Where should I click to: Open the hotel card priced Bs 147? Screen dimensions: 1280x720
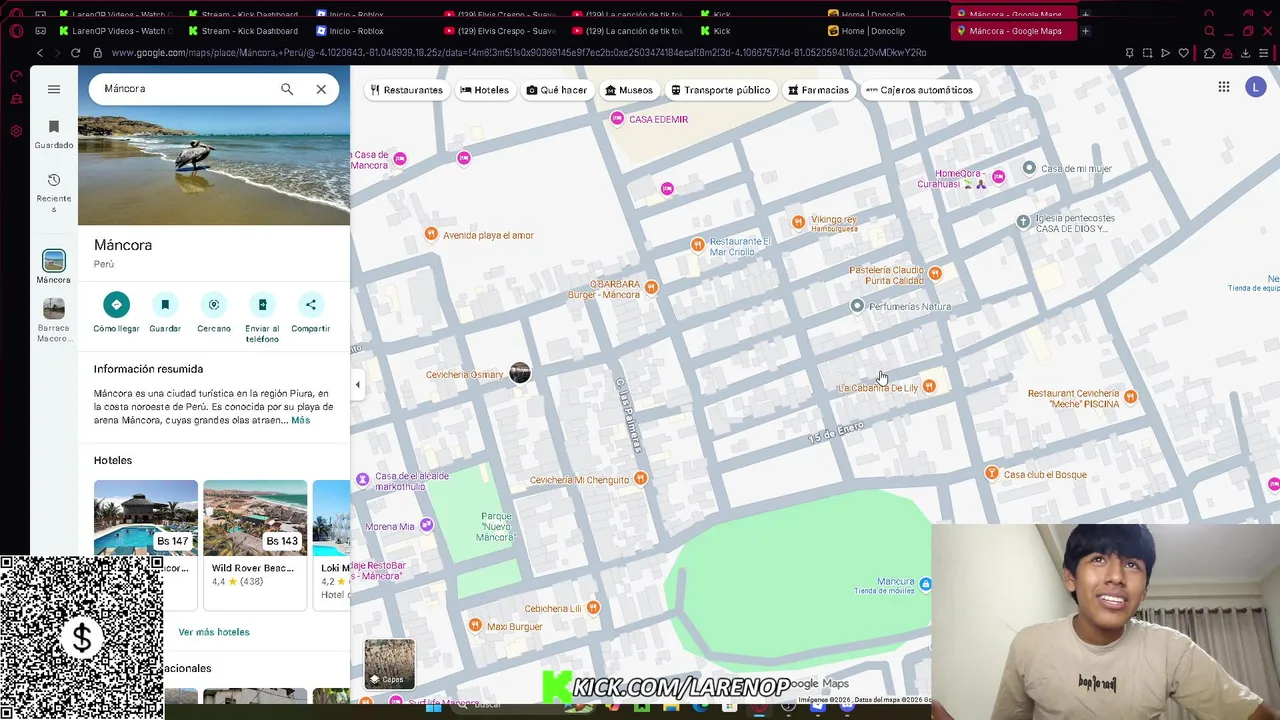pos(146,543)
